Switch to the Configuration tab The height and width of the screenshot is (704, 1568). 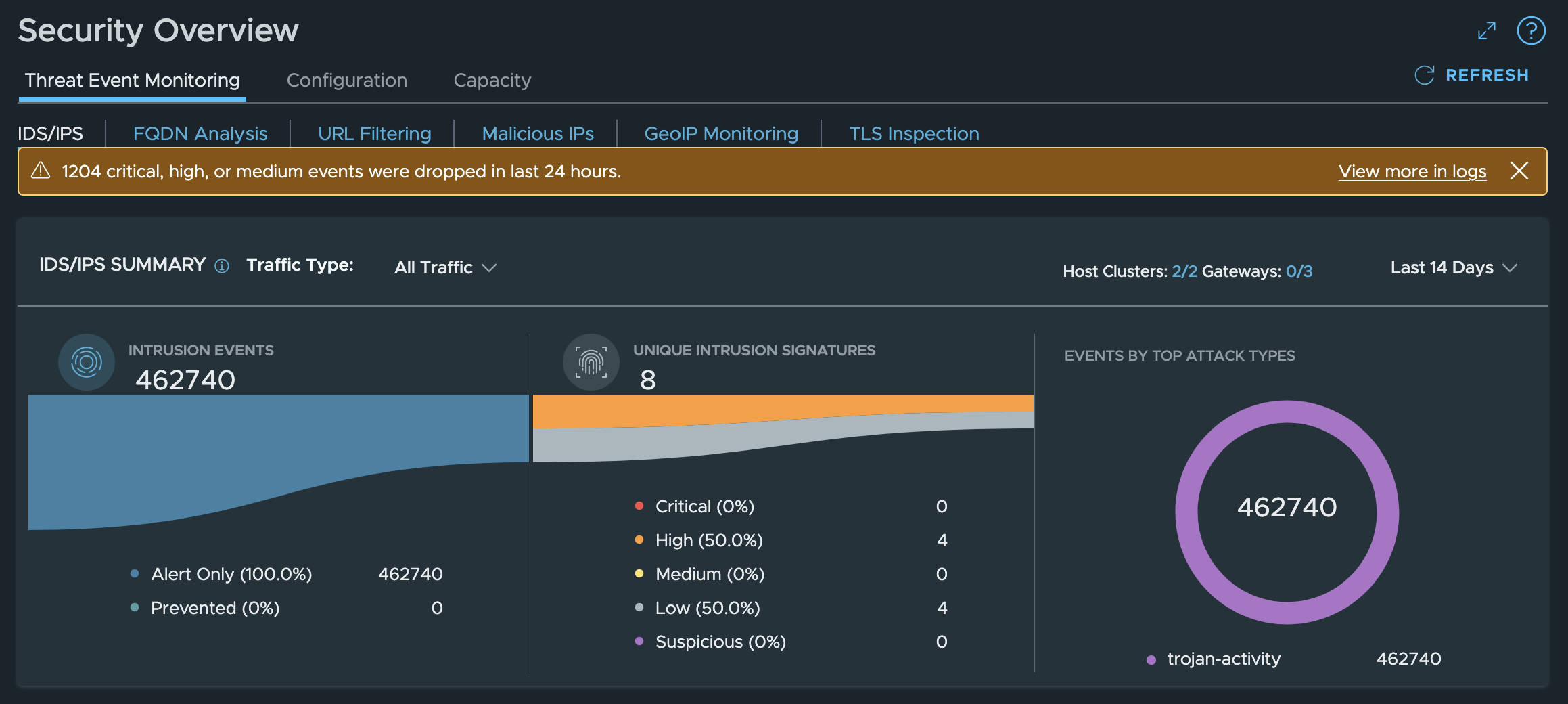(x=347, y=80)
